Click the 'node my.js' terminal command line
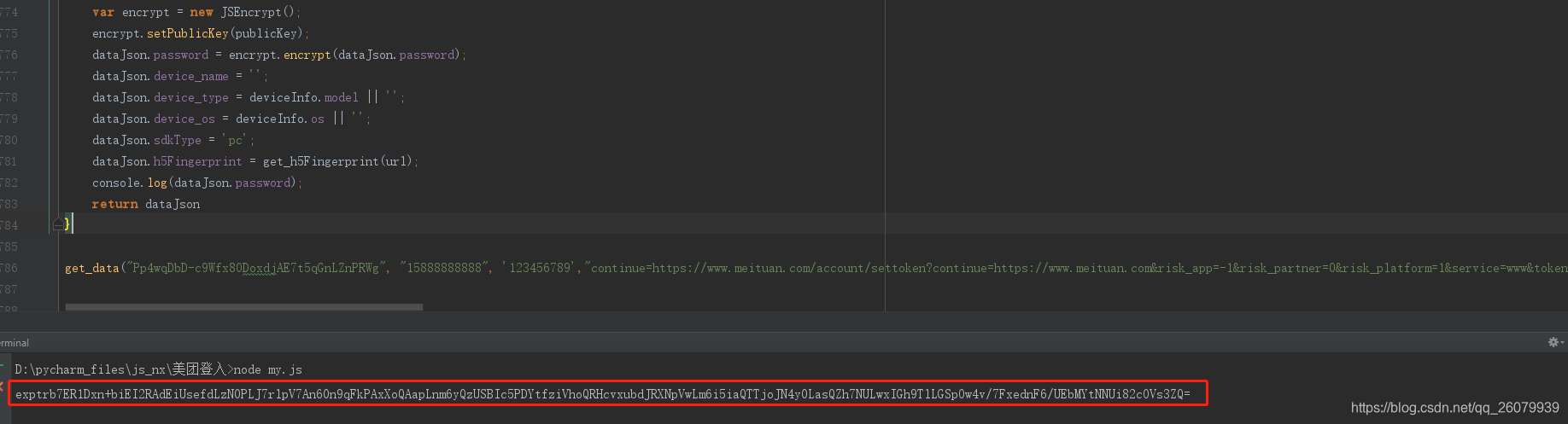 click(x=268, y=369)
